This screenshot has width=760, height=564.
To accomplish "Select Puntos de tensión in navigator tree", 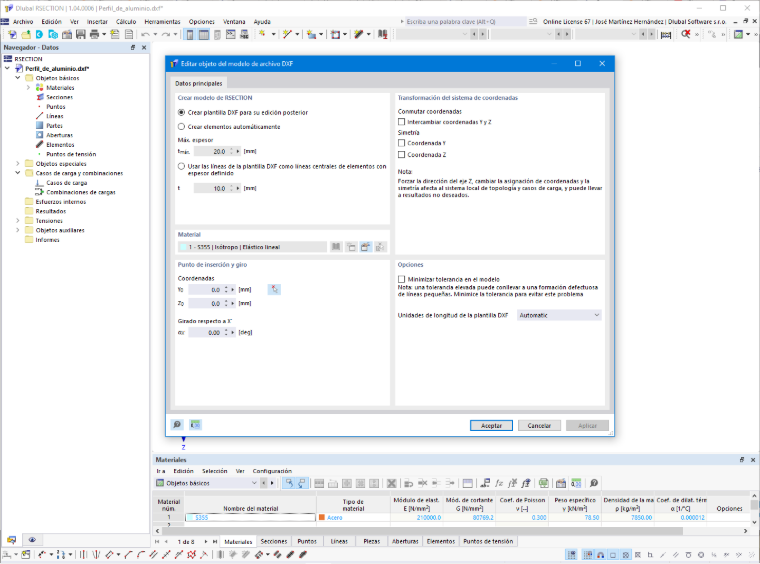I will click(x=71, y=154).
